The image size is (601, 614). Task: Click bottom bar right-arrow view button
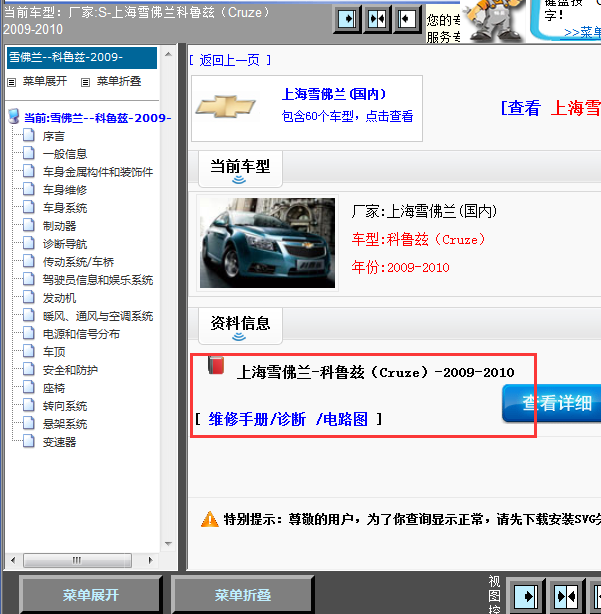(x=526, y=596)
